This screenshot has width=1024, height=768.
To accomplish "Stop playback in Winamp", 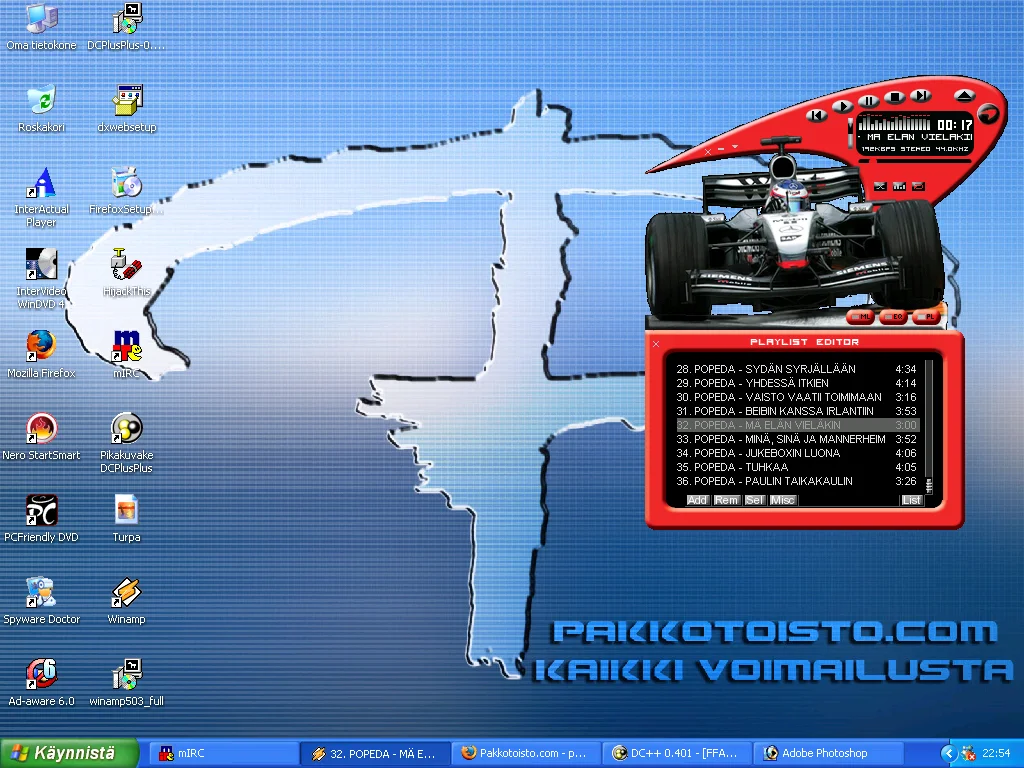I will (895, 98).
